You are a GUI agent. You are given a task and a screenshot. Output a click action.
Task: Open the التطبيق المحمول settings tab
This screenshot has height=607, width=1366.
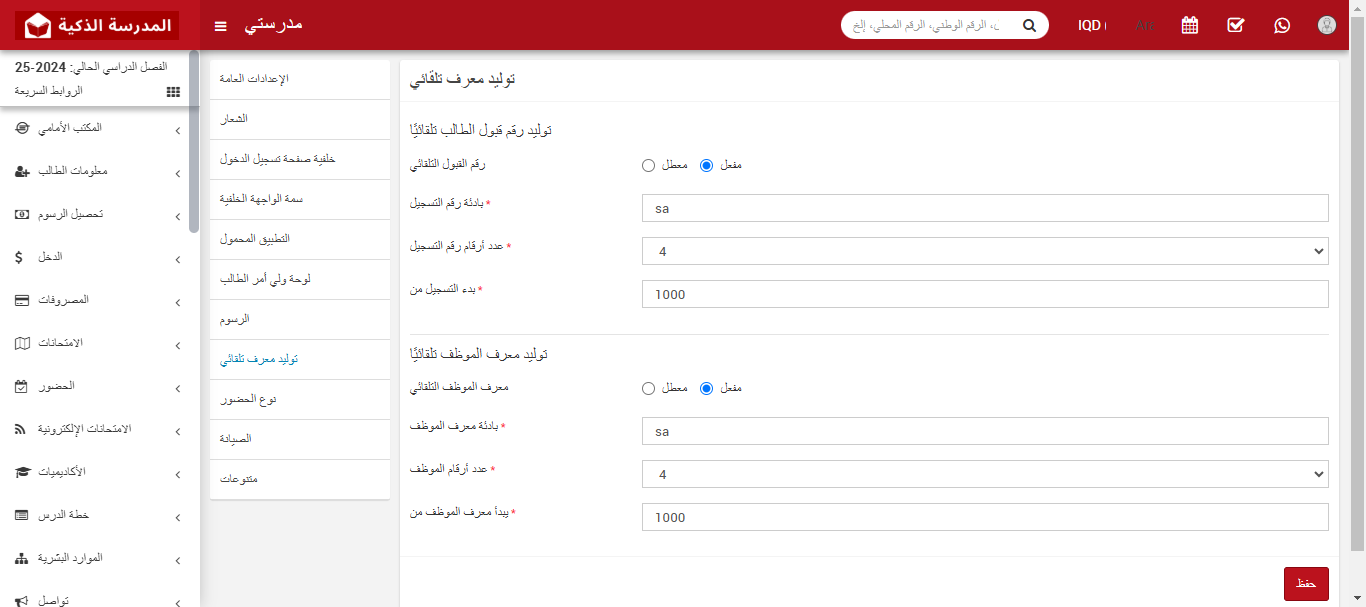(299, 239)
